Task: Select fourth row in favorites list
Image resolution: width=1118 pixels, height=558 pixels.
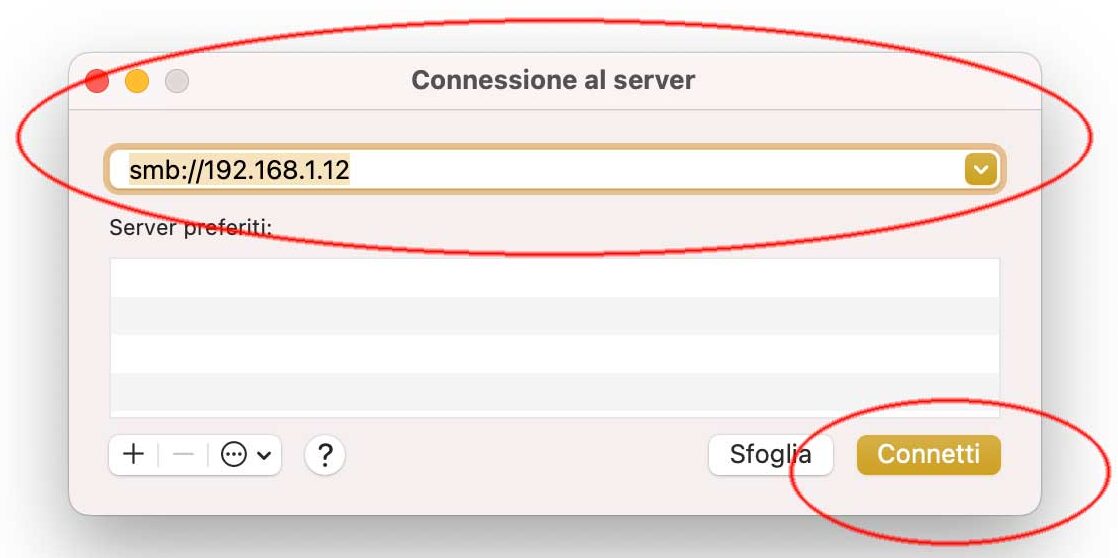Action: pos(555,391)
